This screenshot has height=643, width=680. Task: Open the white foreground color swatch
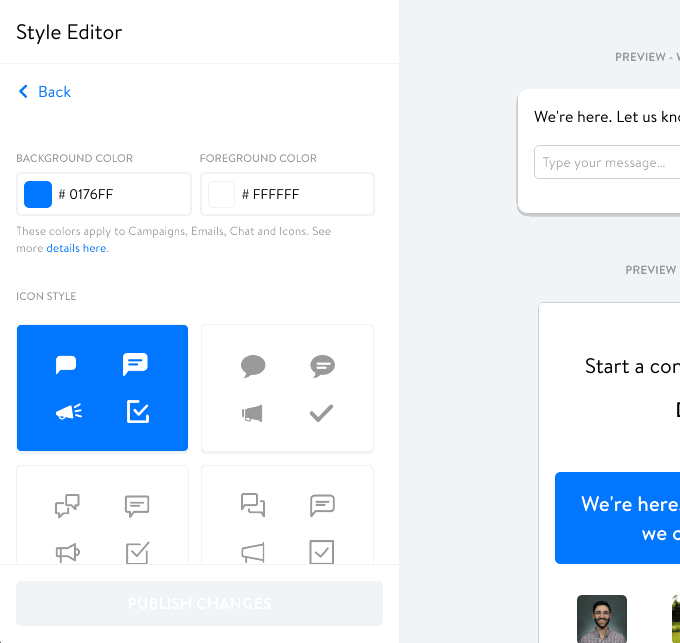click(221, 194)
